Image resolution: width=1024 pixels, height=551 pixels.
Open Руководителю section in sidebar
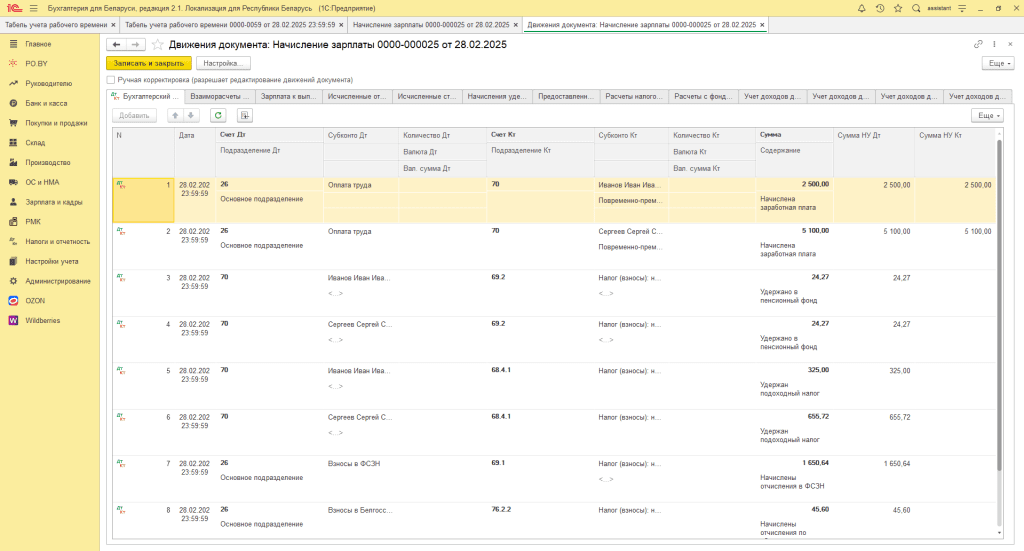(x=48, y=84)
